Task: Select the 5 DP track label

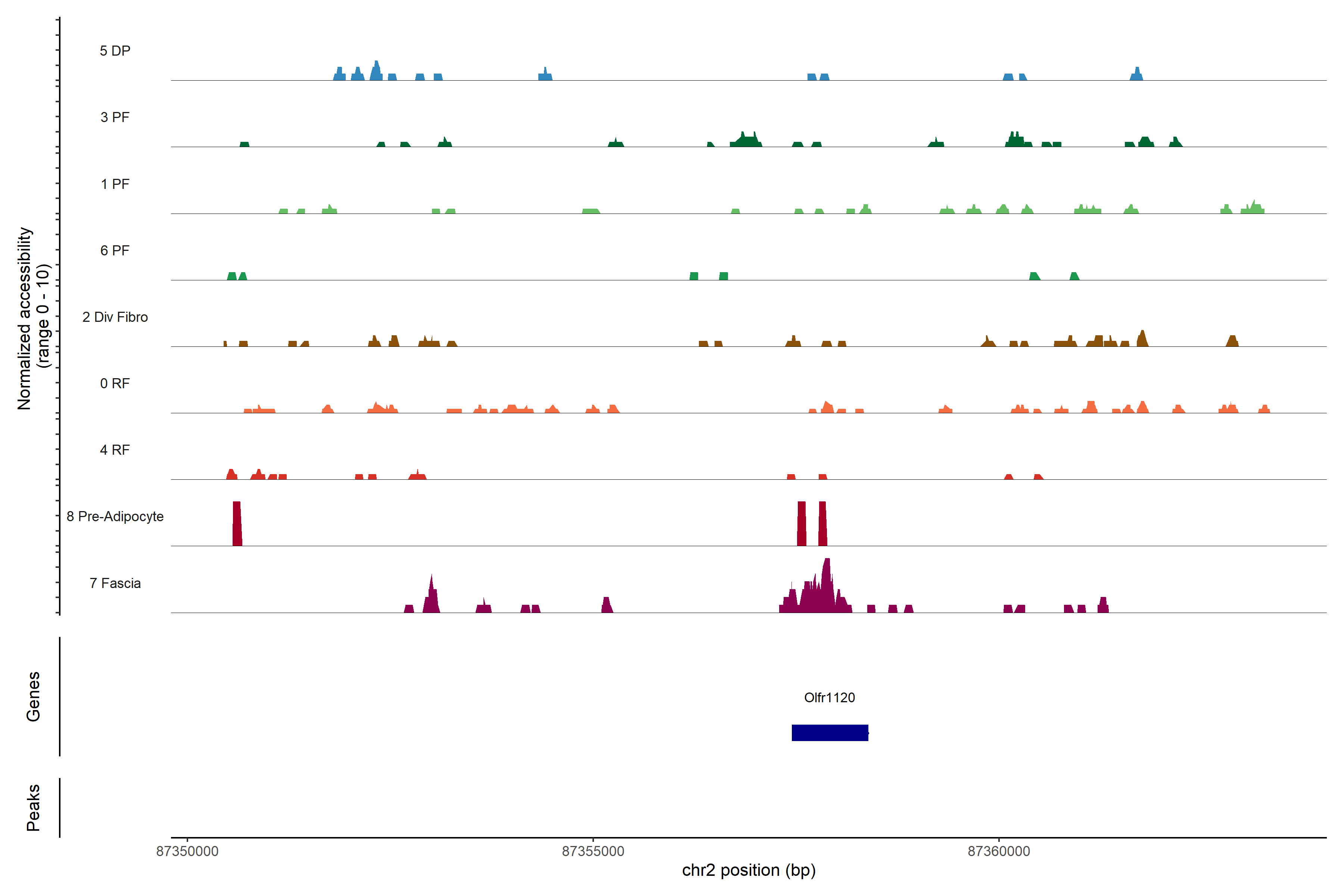Action: (115, 51)
